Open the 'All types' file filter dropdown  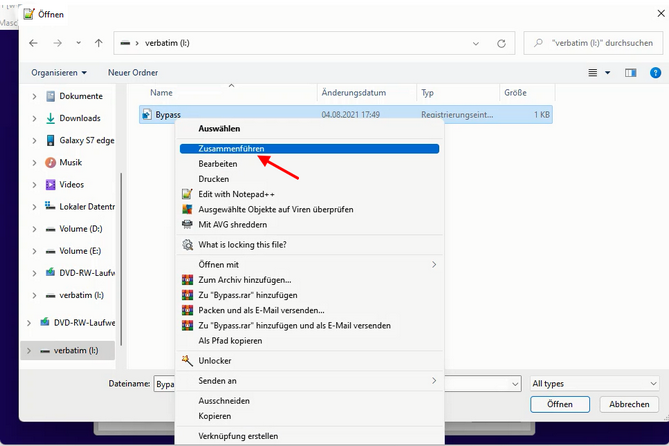pyautogui.click(x=594, y=383)
